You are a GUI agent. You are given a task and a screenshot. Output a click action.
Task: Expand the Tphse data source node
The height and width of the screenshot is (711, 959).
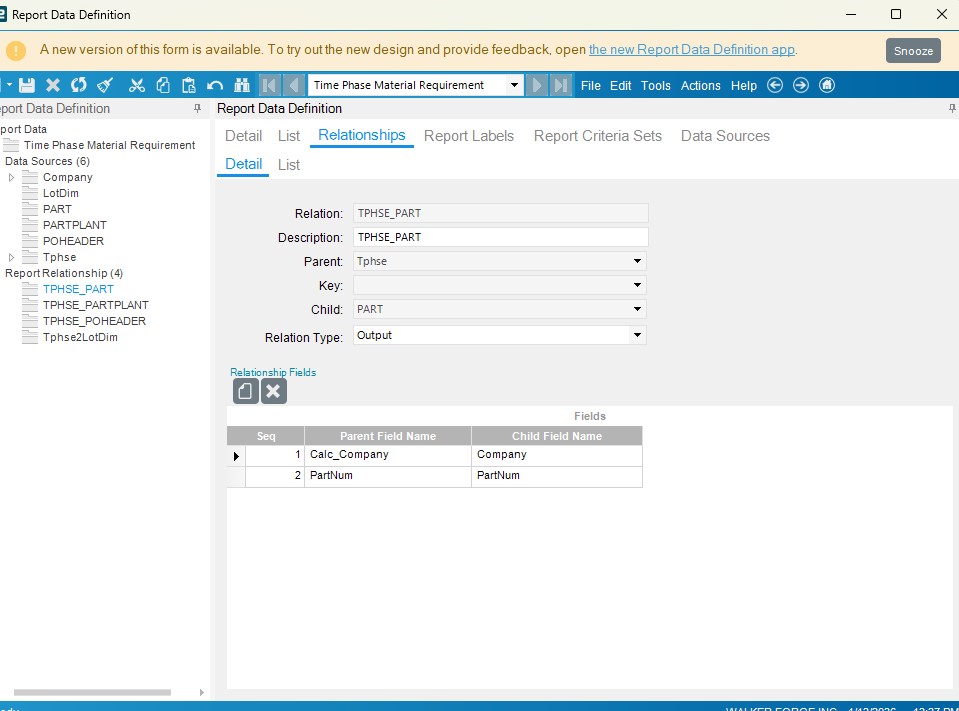click(11, 257)
